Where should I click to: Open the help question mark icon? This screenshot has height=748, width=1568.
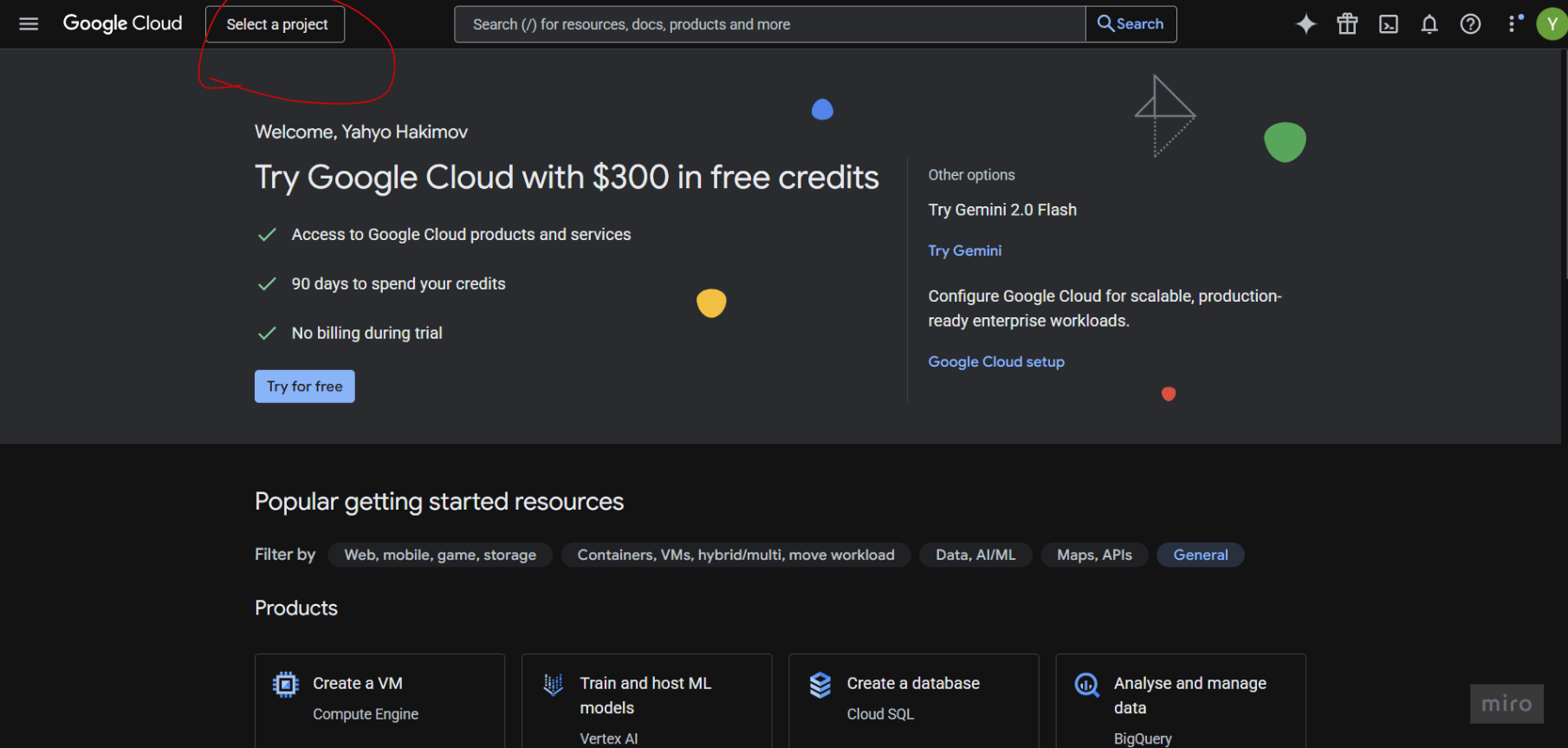[1470, 24]
